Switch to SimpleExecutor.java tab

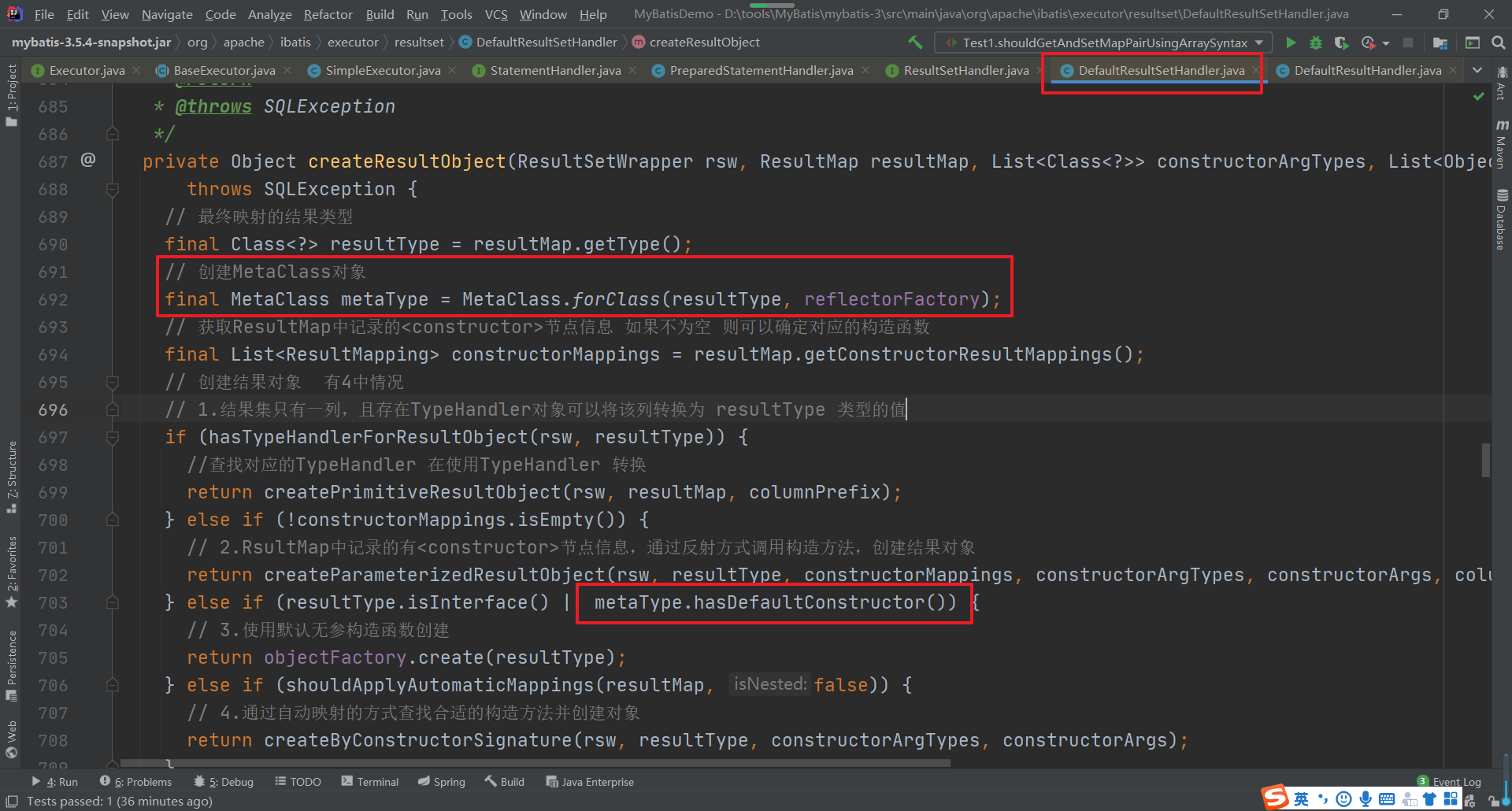[x=382, y=71]
